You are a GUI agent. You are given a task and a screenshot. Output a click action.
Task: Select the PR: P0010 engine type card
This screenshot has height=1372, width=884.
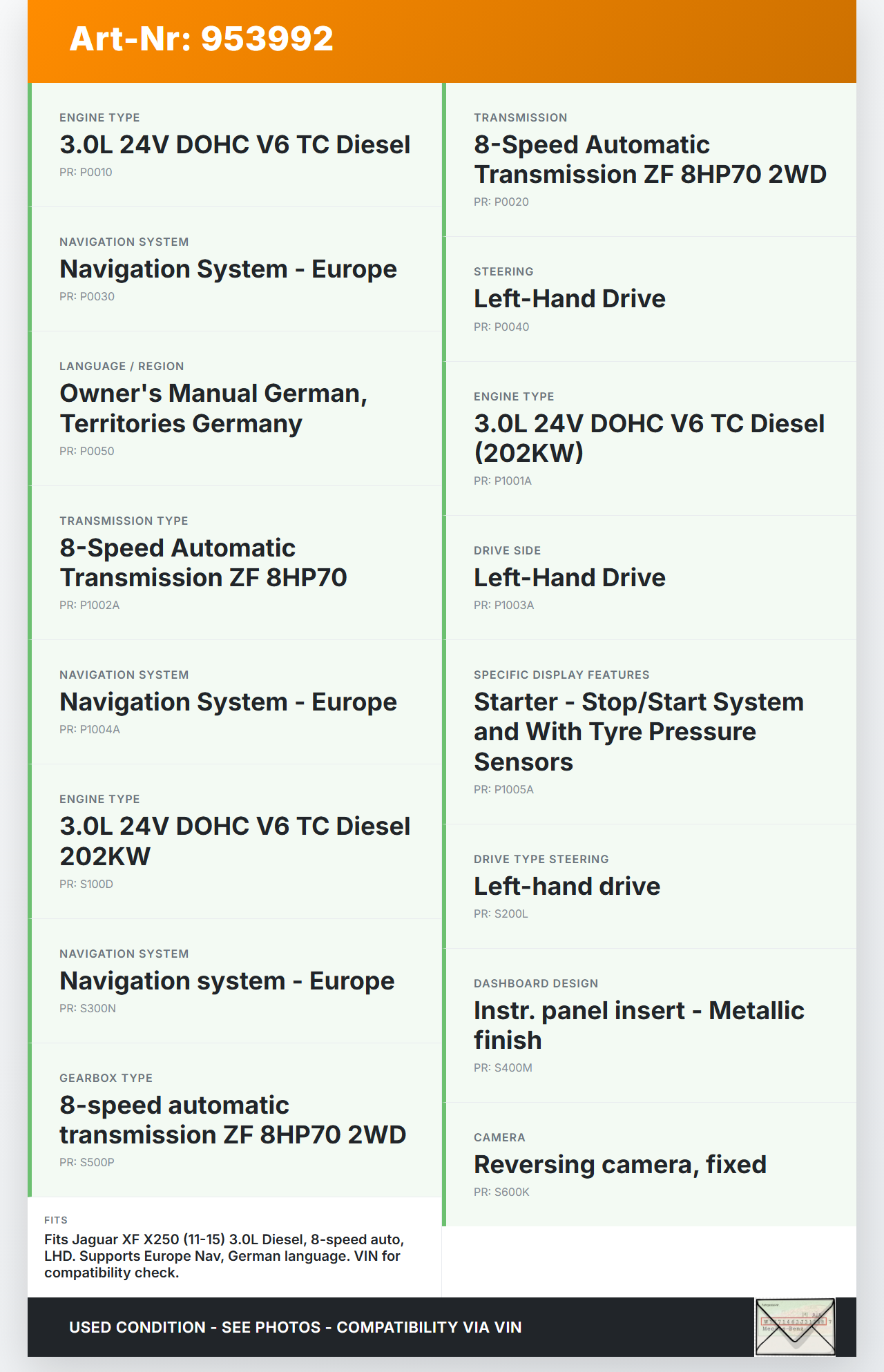[235, 145]
